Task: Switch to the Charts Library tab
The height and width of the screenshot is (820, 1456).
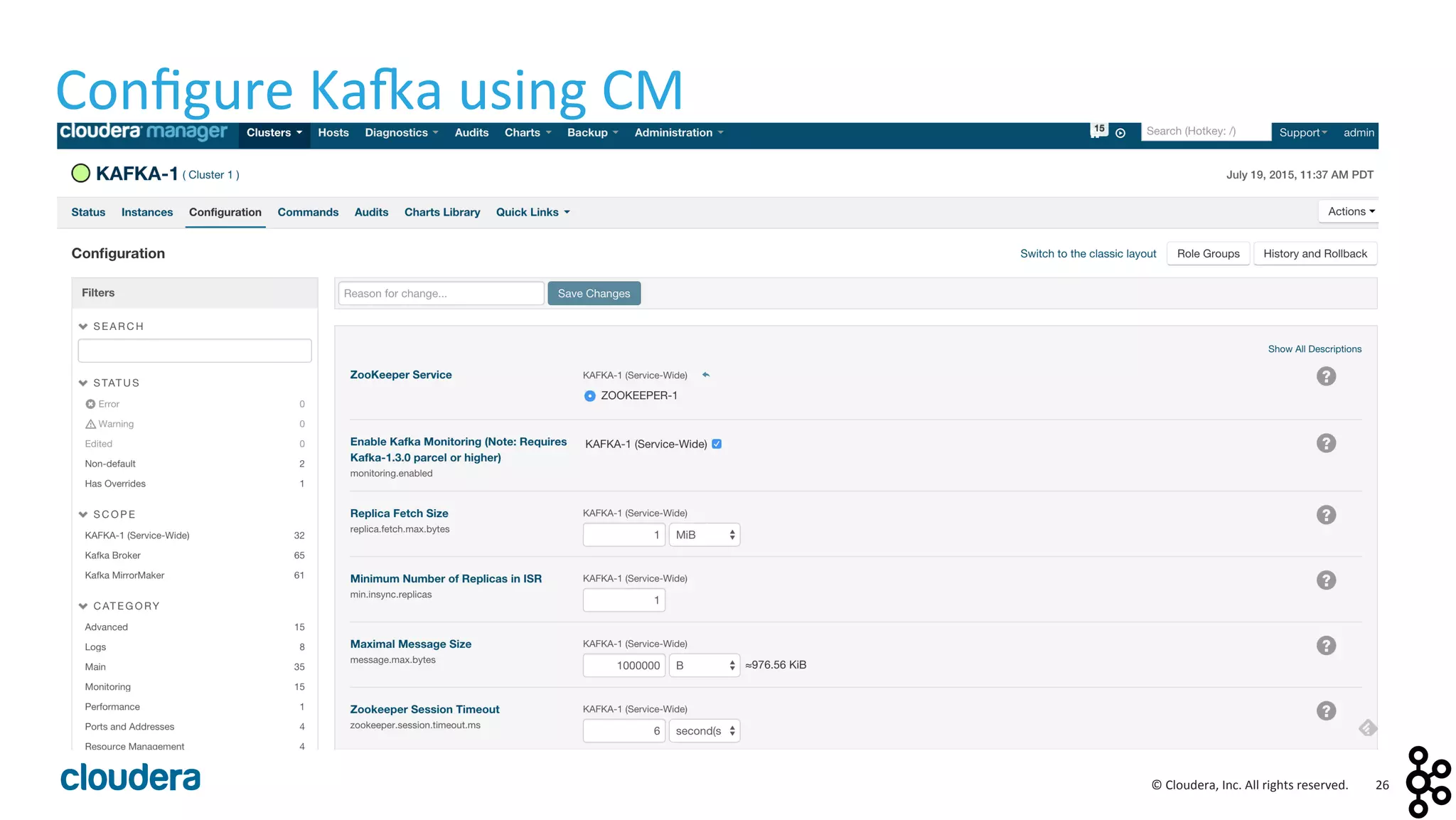Action: click(442, 213)
